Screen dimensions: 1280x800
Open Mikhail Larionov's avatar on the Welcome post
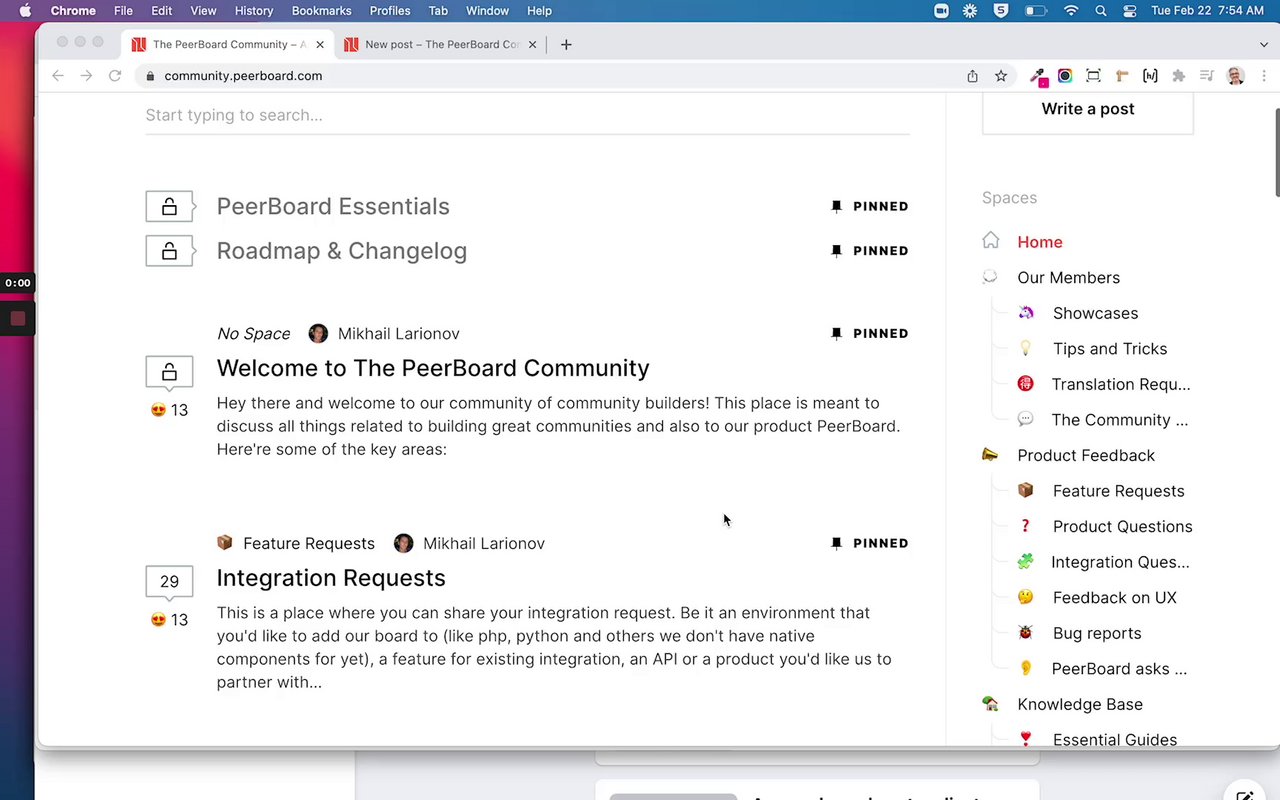(x=318, y=334)
